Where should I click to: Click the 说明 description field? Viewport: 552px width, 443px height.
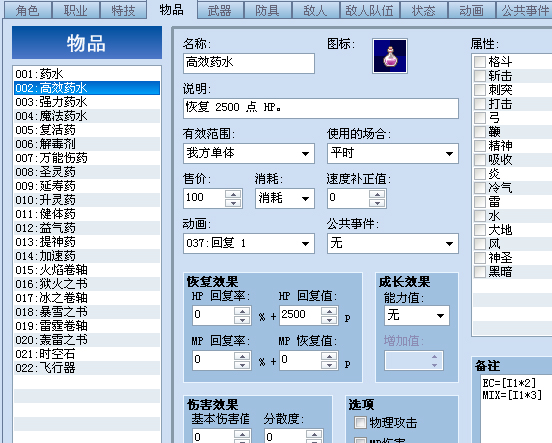(x=321, y=108)
